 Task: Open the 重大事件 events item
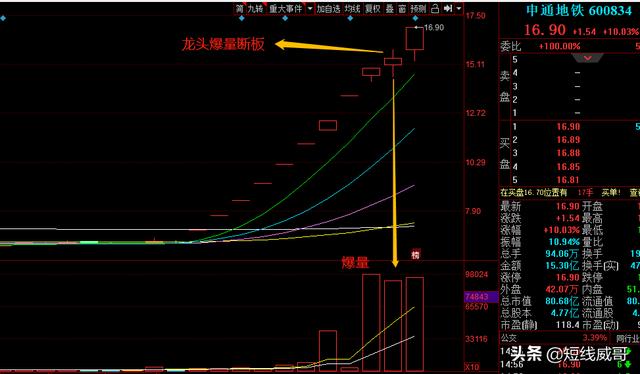pyautogui.click(x=286, y=9)
